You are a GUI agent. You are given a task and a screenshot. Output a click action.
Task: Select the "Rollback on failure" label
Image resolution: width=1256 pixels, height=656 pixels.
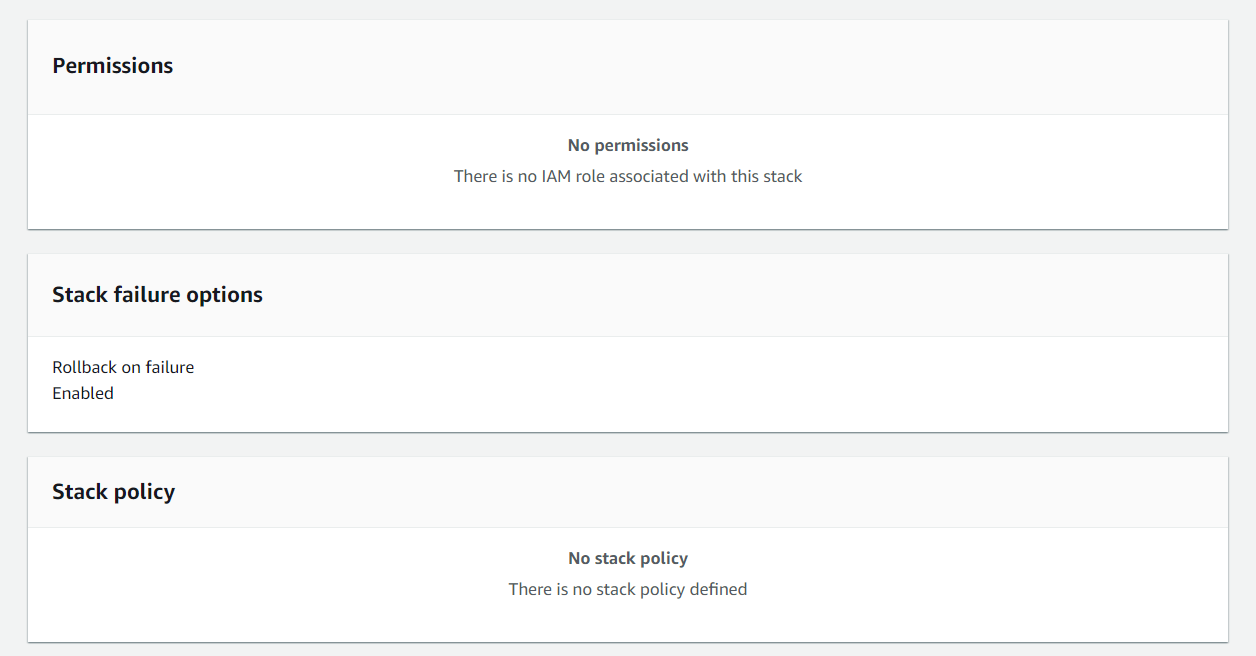[x=123, y=367]
